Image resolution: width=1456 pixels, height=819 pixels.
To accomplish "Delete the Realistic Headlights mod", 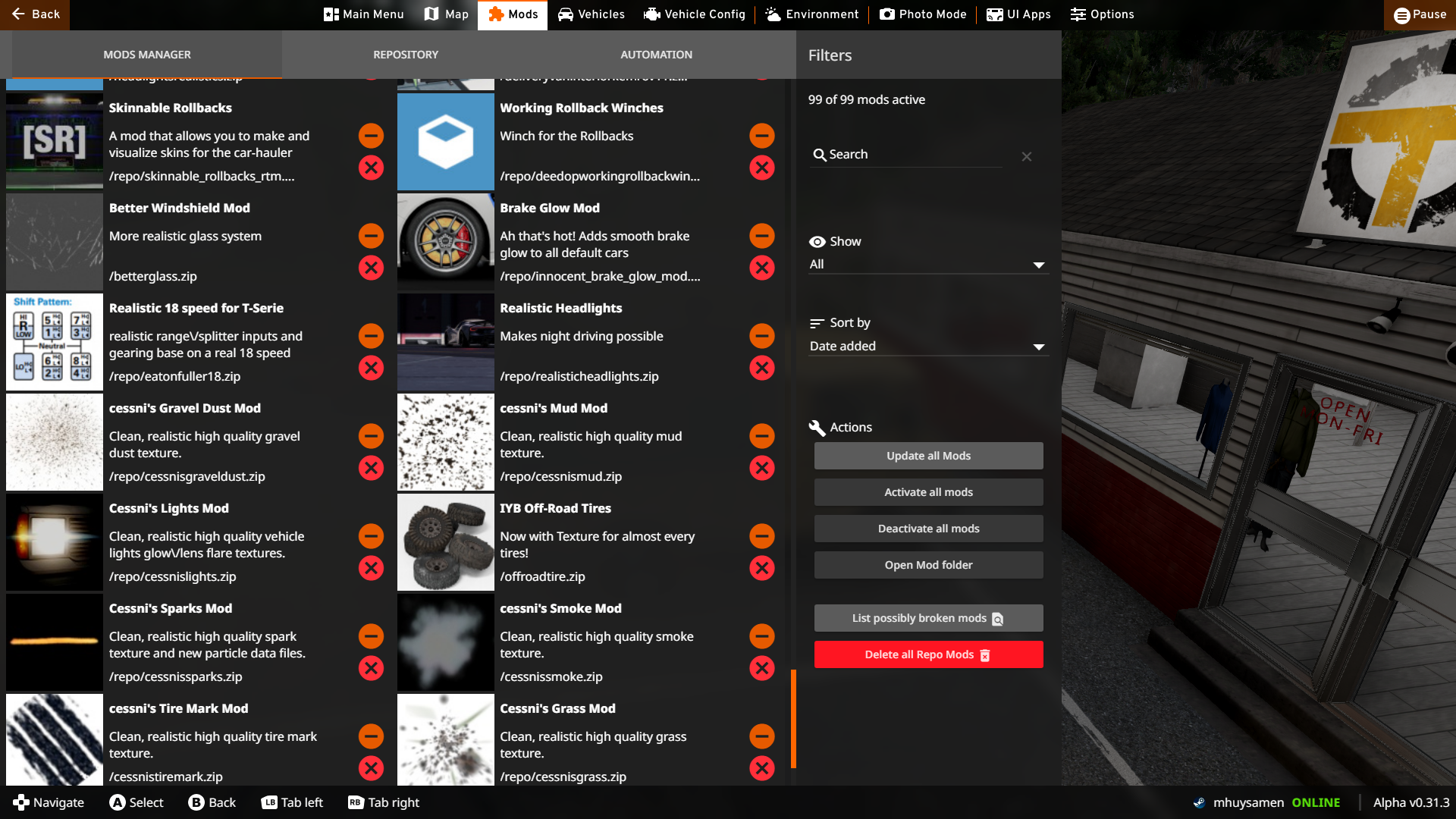I will pyautogui.click(x=762, y=368).
